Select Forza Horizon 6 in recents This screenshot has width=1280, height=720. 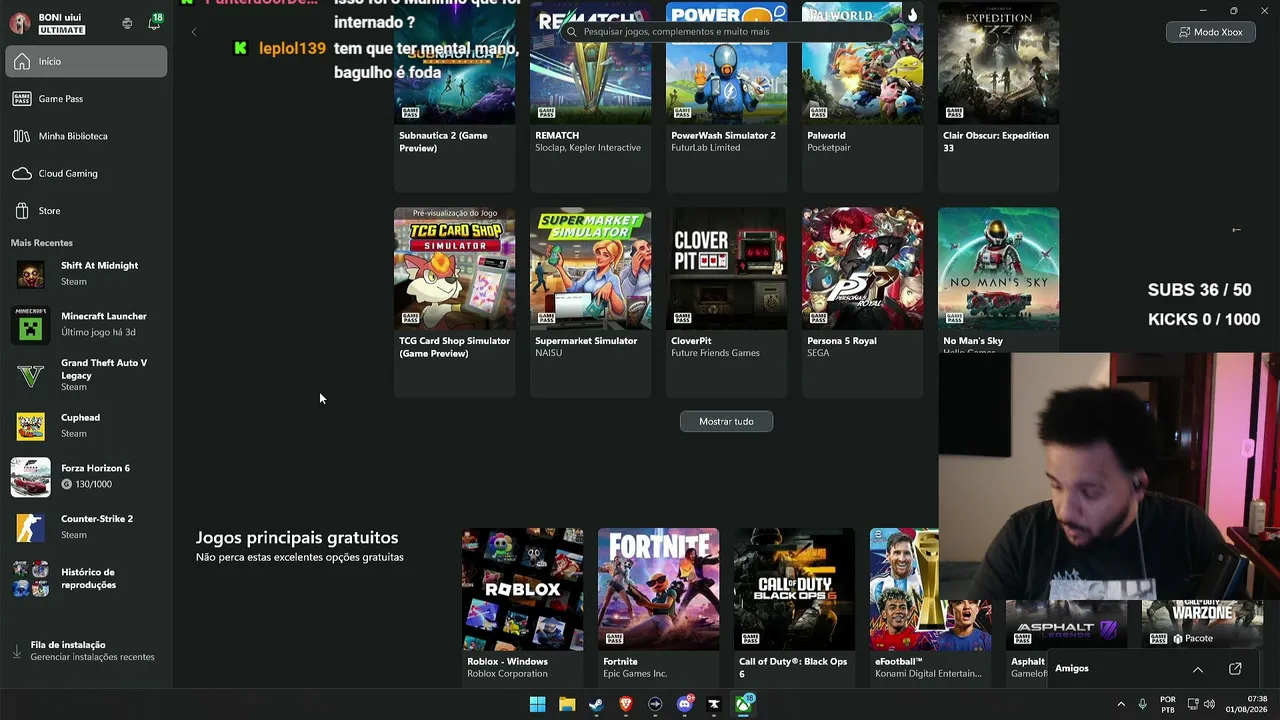86,476
